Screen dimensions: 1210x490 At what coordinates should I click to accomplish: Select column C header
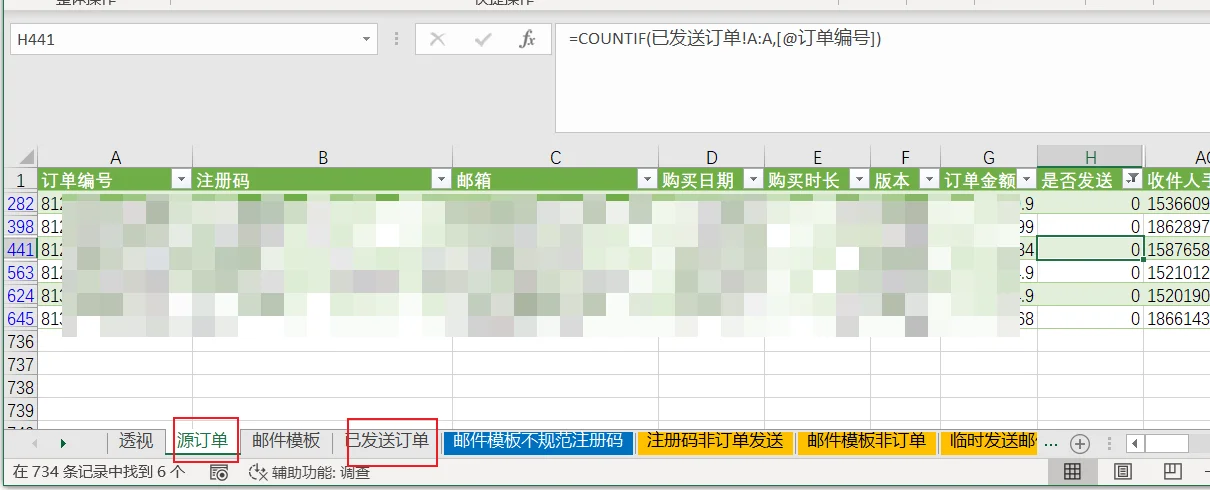(555, 157)
